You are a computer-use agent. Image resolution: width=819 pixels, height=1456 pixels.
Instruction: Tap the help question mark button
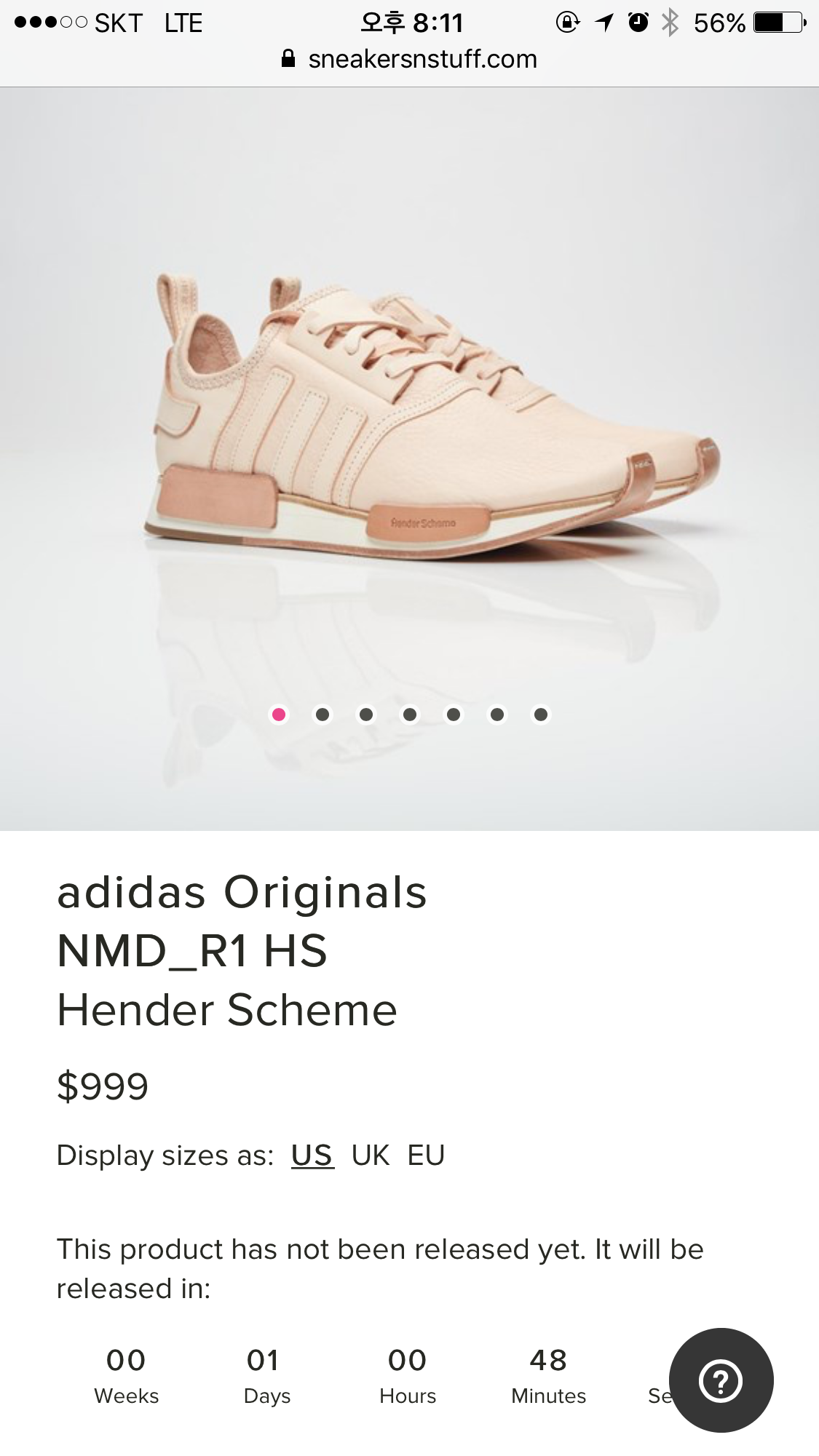(x=721, y=1380)
